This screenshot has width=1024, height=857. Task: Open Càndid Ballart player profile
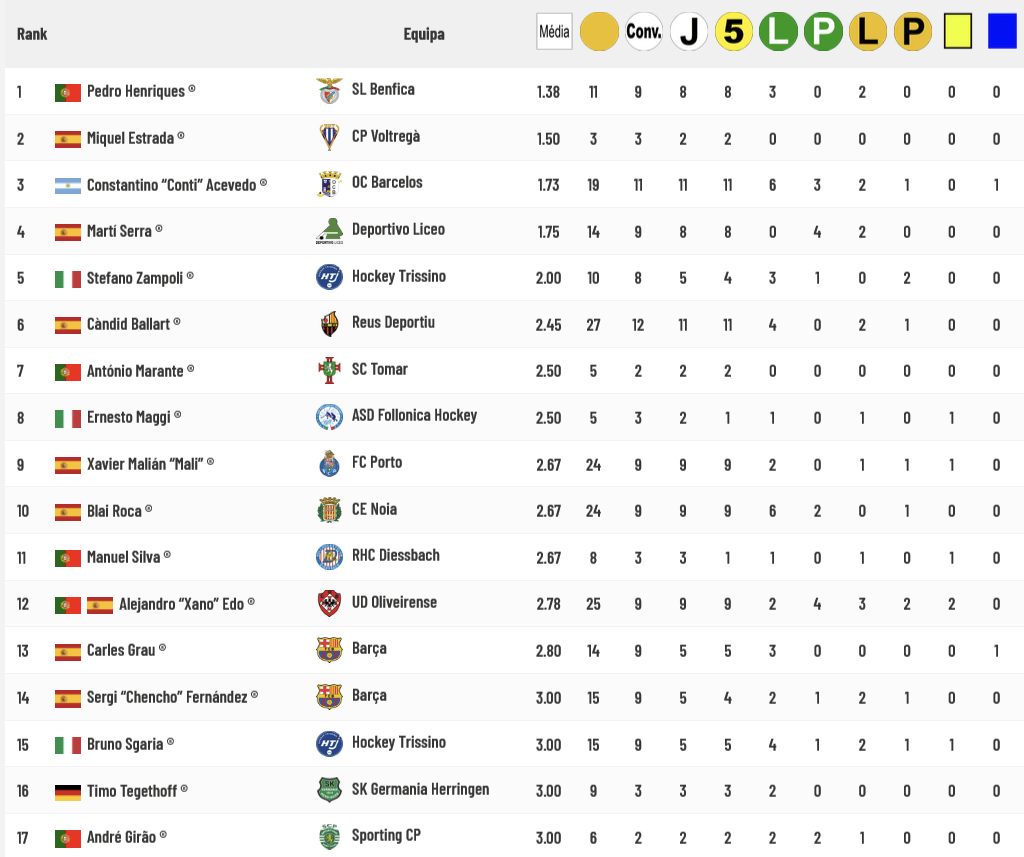[x=128, y=324]
